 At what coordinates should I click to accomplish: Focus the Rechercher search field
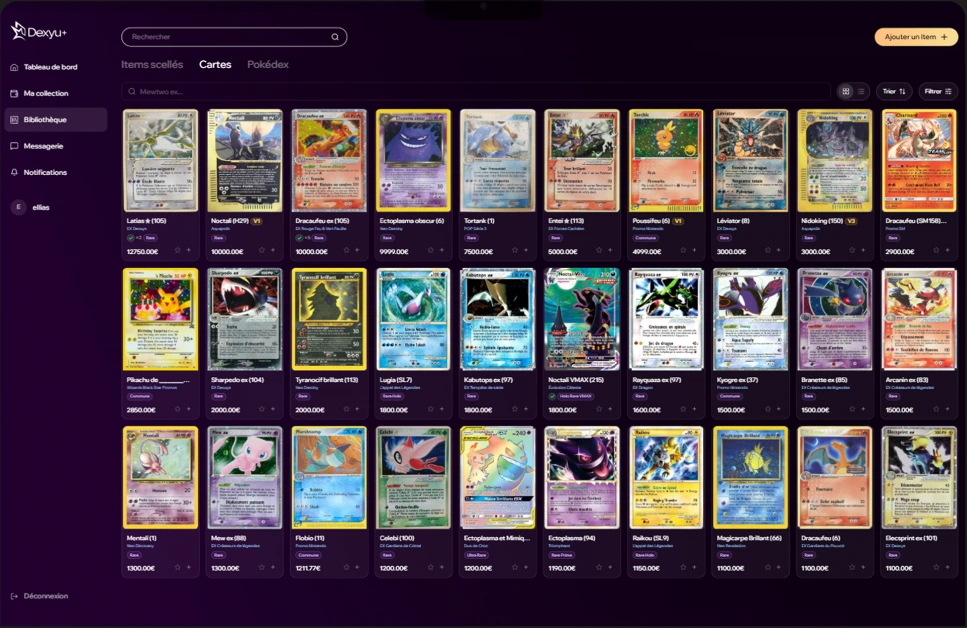click(234, 37)
